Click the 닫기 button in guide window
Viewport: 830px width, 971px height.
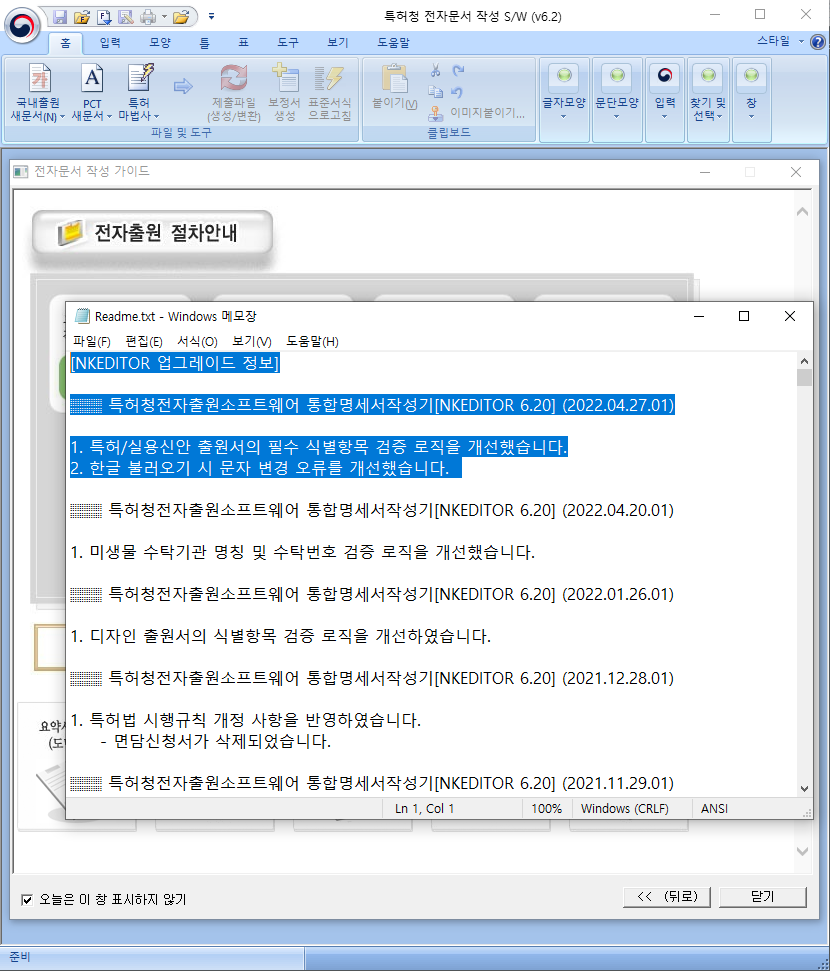[762, 897]
